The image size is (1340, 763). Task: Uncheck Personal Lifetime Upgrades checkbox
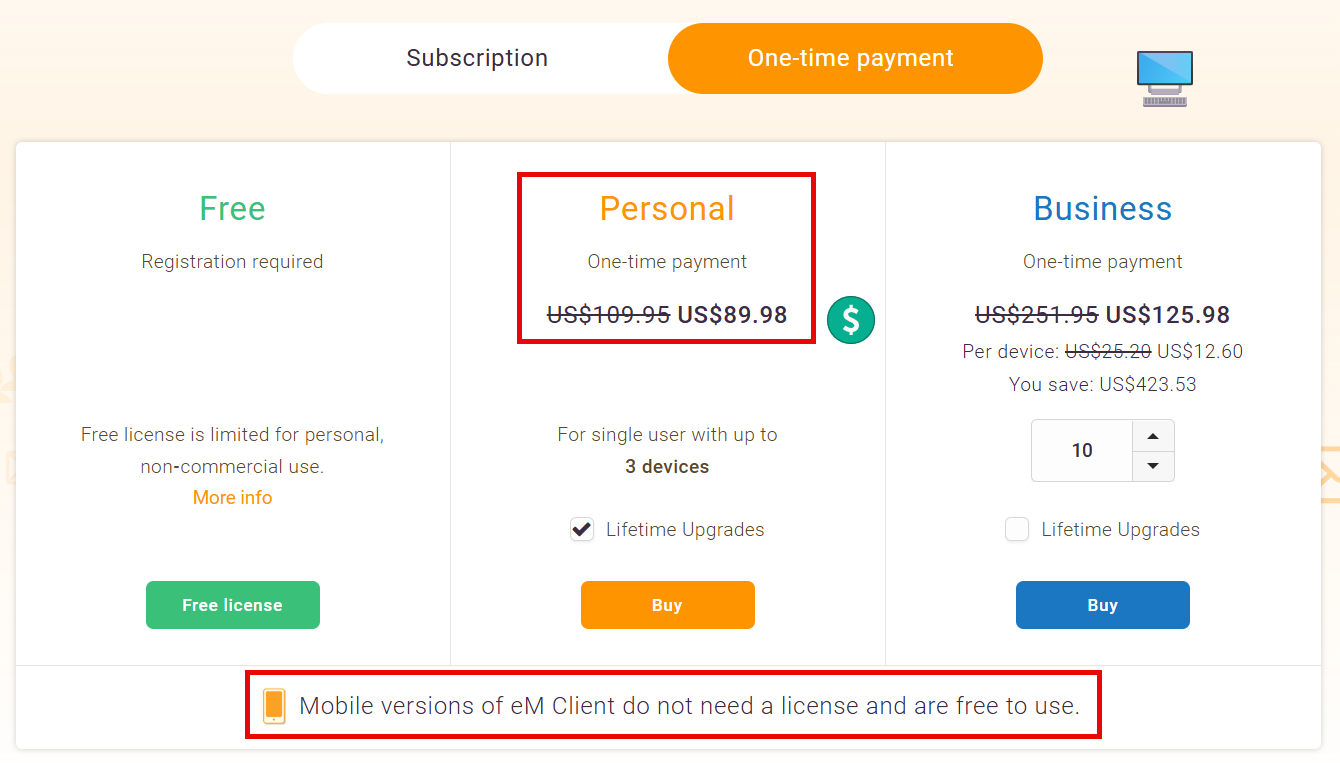coord(582,529)
